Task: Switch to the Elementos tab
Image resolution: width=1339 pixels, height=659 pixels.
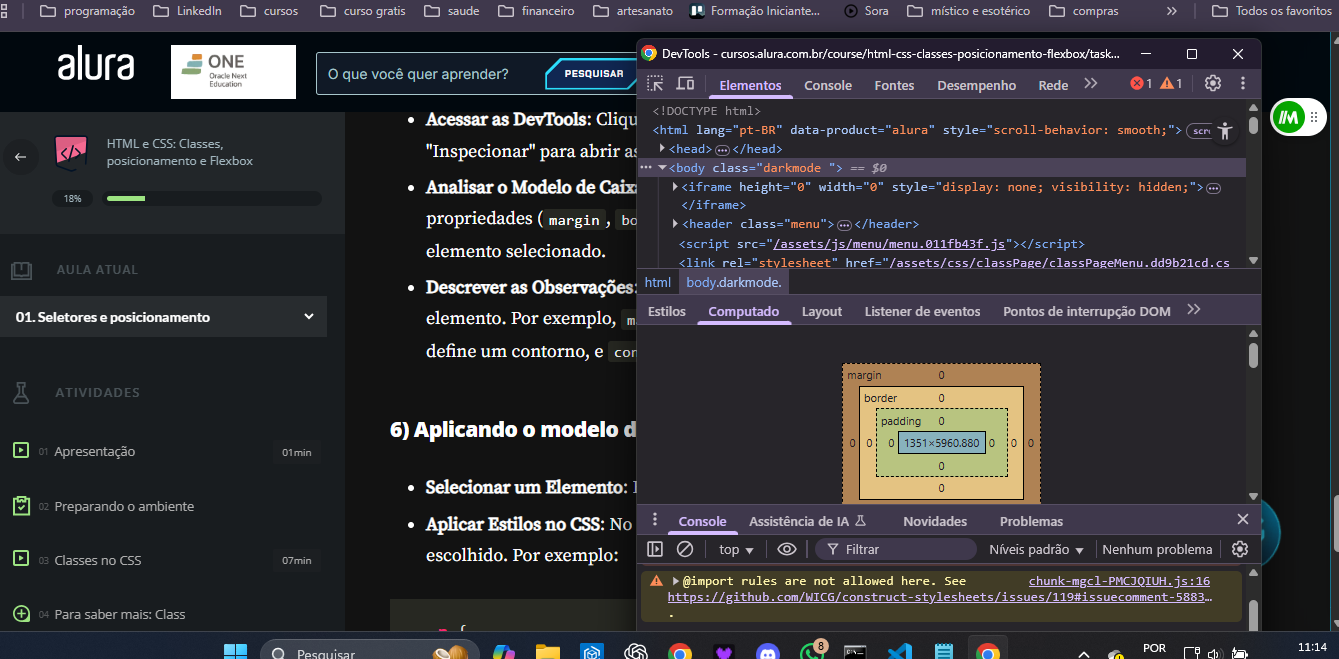Action: 751,85
